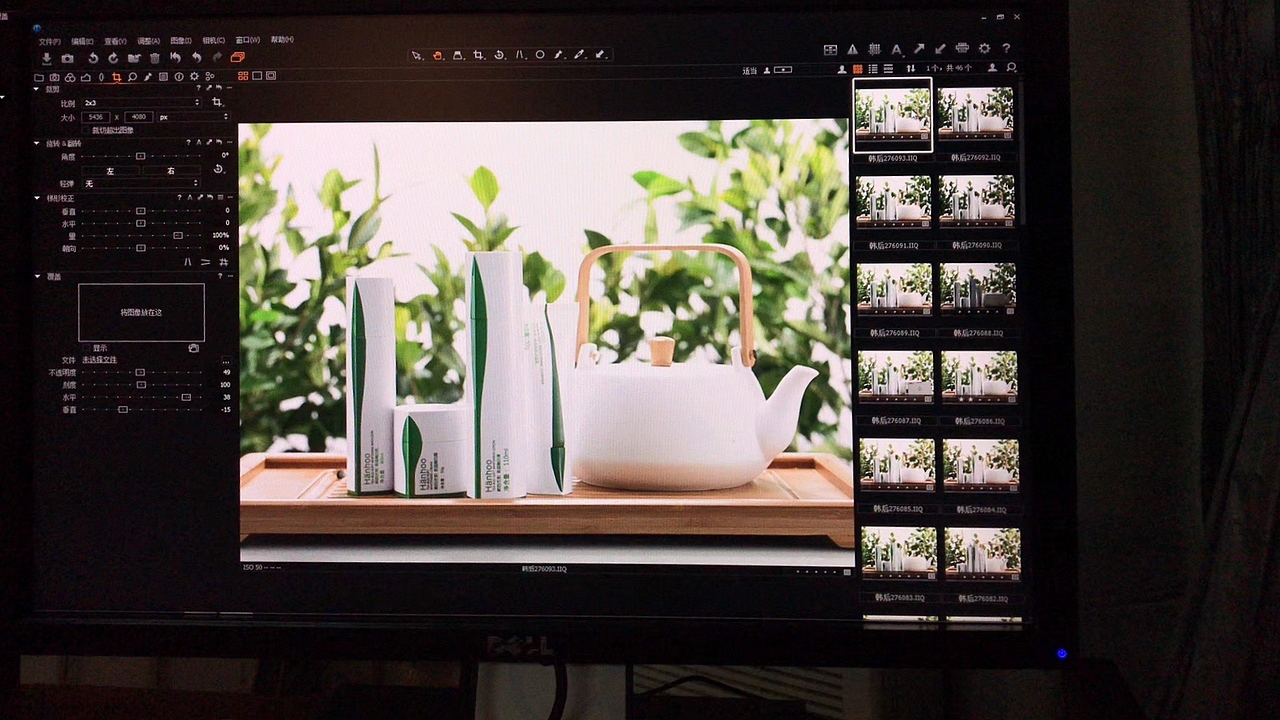Toggle the overlay 显示 checkbox

click(x=86, y=348)
